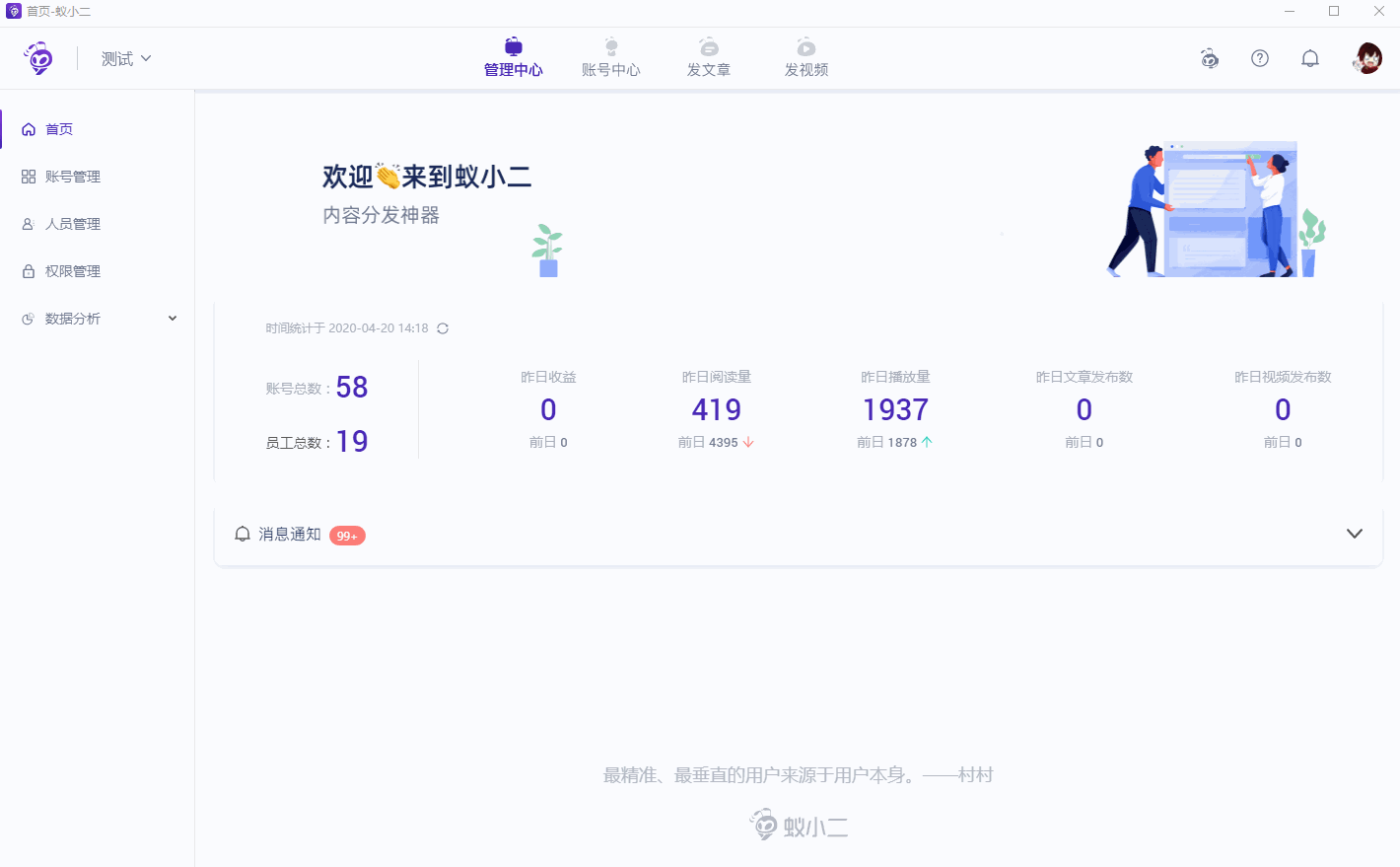Expand the 消息通知 notification panel chevron
This screenshot has width=1400, height=867.
click(1355, 533)
